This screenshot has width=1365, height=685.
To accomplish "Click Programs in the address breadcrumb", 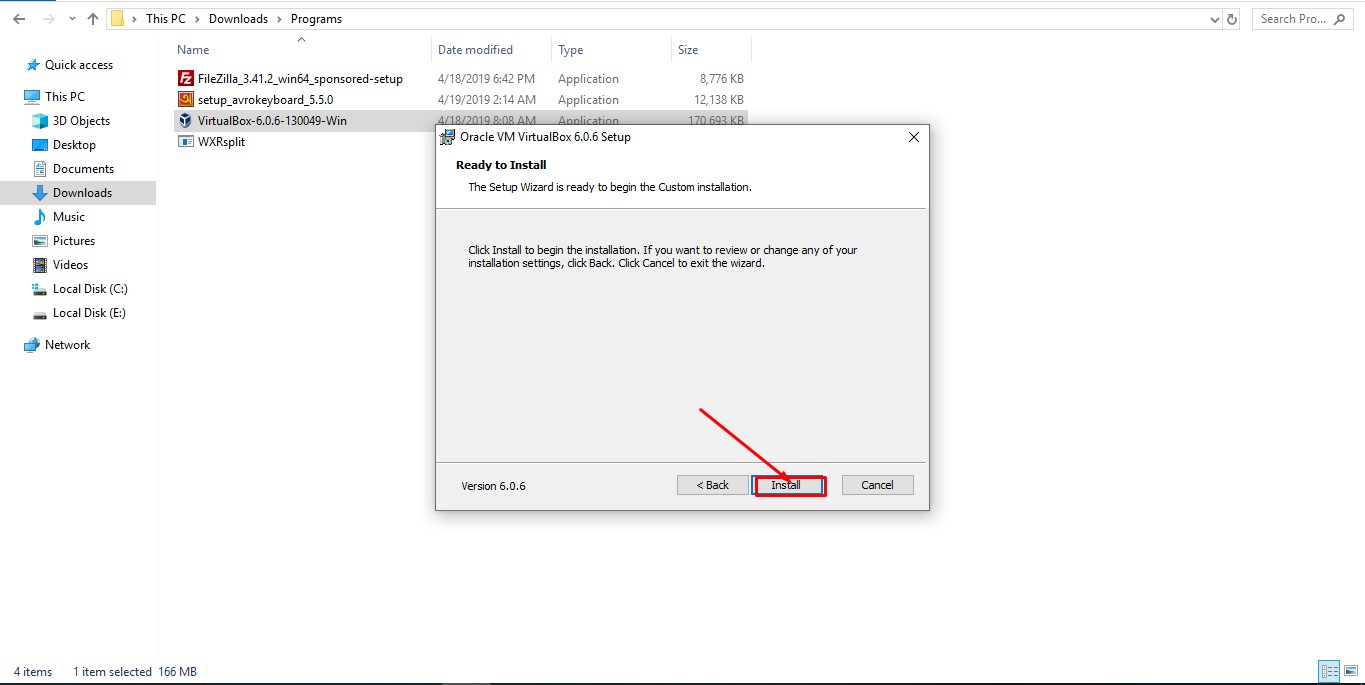I will [x=316, y=19].
